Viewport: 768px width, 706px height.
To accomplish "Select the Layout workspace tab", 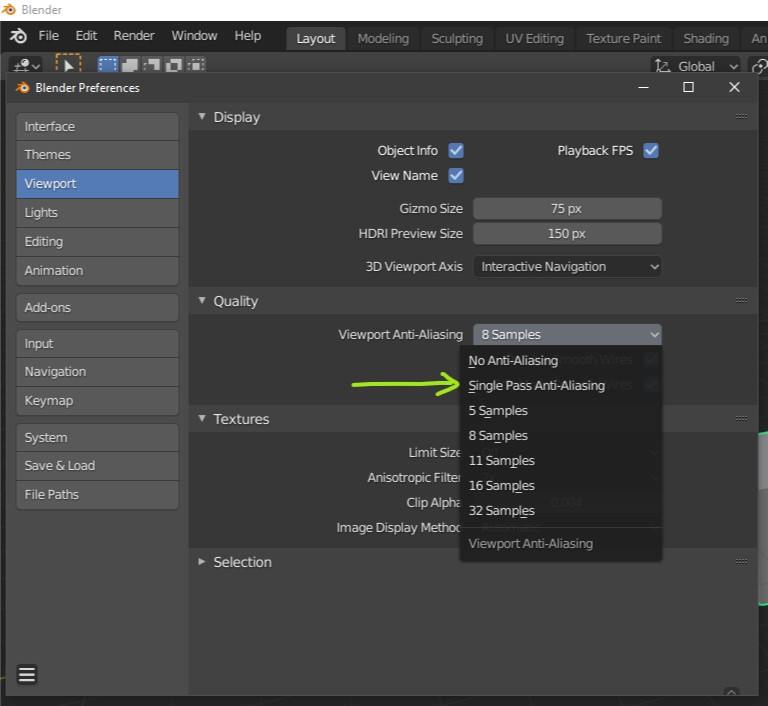I will (x=315, y=39).
